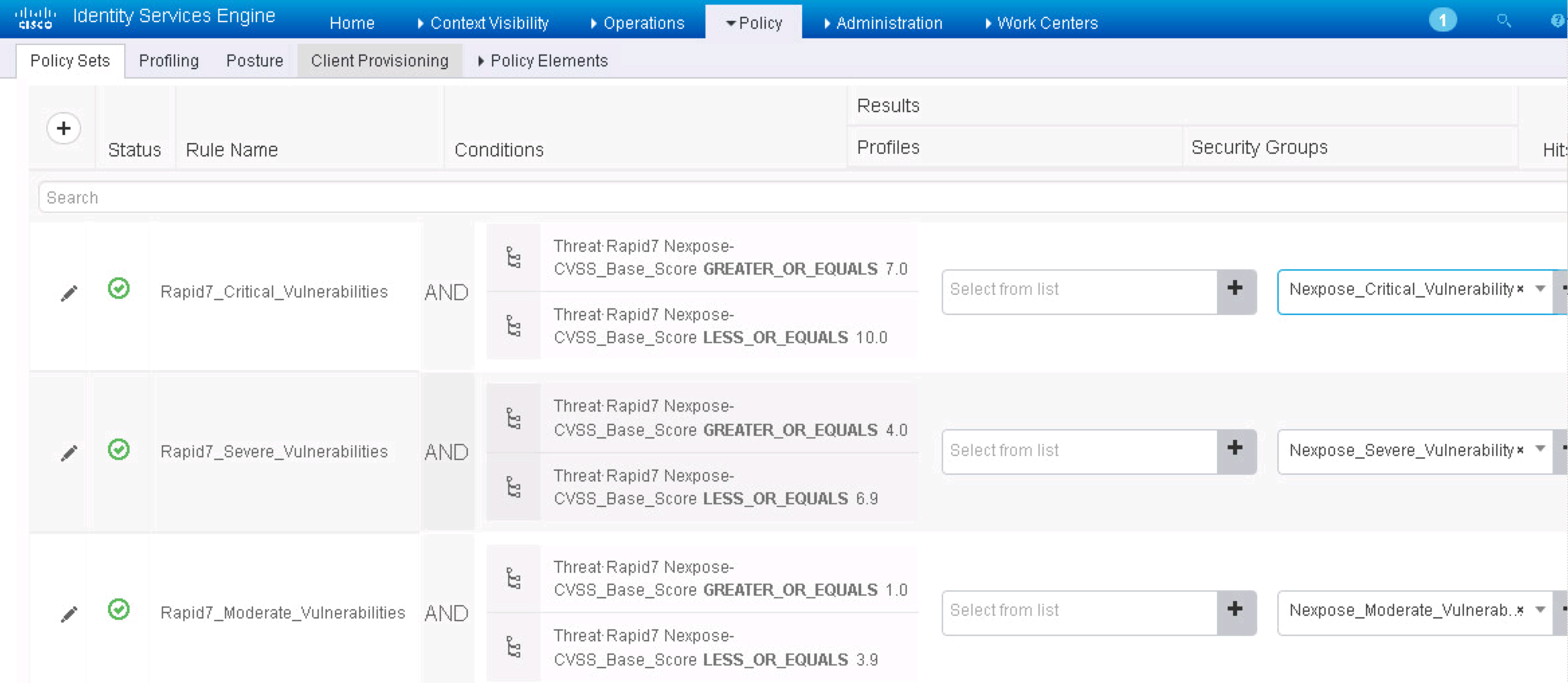Open the Administration menu
Screen dimensions: 1568x683
[x=888, y=24]
